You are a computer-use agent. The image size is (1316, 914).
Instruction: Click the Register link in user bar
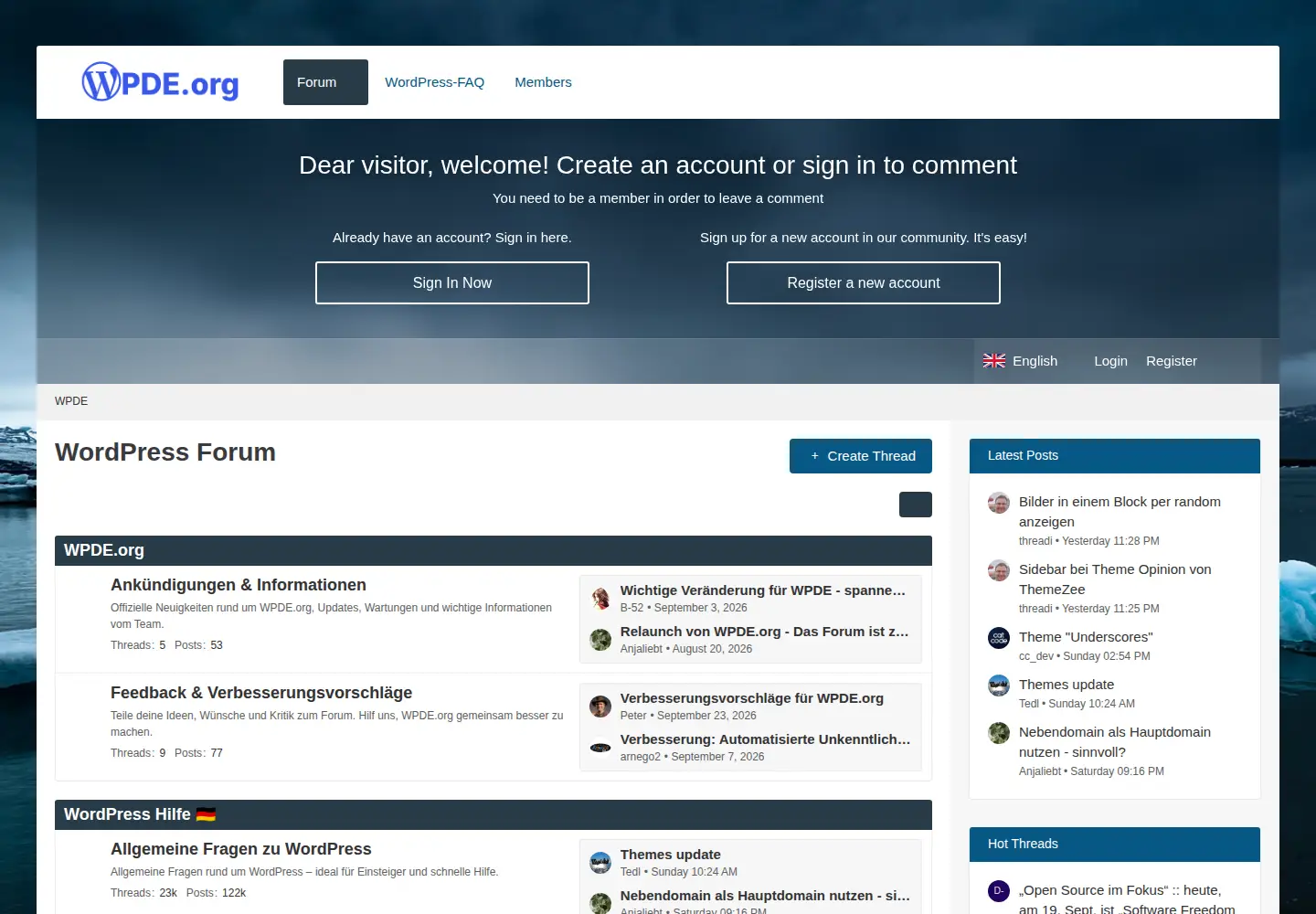(x=1172, y=361)
